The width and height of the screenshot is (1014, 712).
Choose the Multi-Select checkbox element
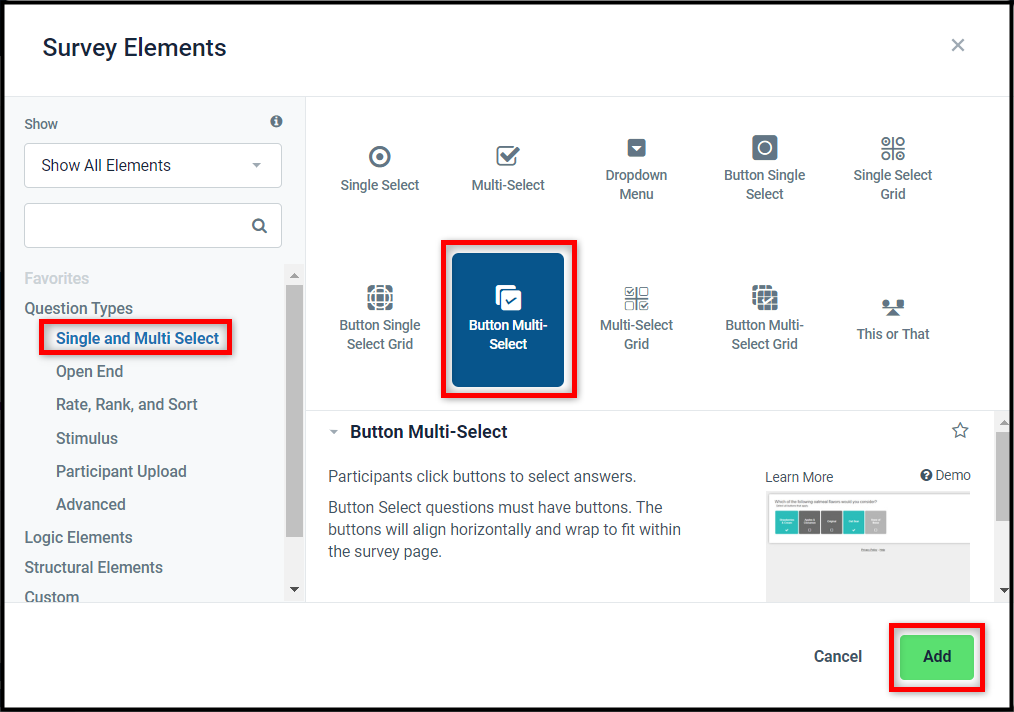tap(508, 168)
